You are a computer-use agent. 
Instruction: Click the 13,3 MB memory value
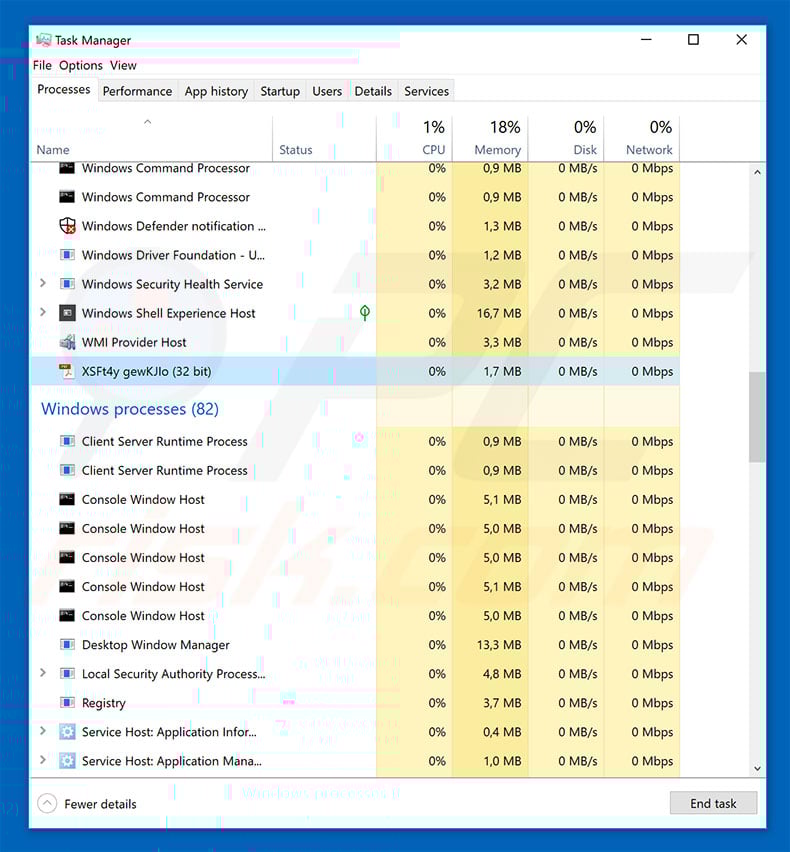click(x=499, y=644)
